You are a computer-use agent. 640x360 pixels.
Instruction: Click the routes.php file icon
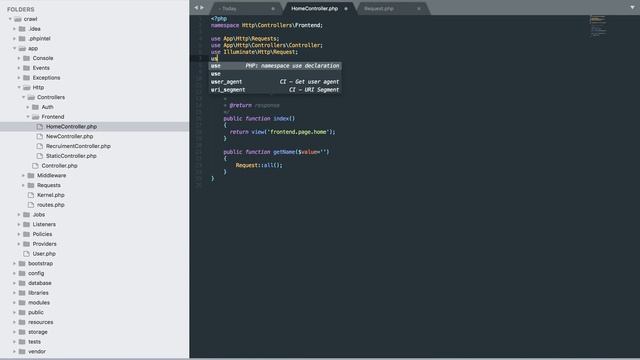pos(31,205)
